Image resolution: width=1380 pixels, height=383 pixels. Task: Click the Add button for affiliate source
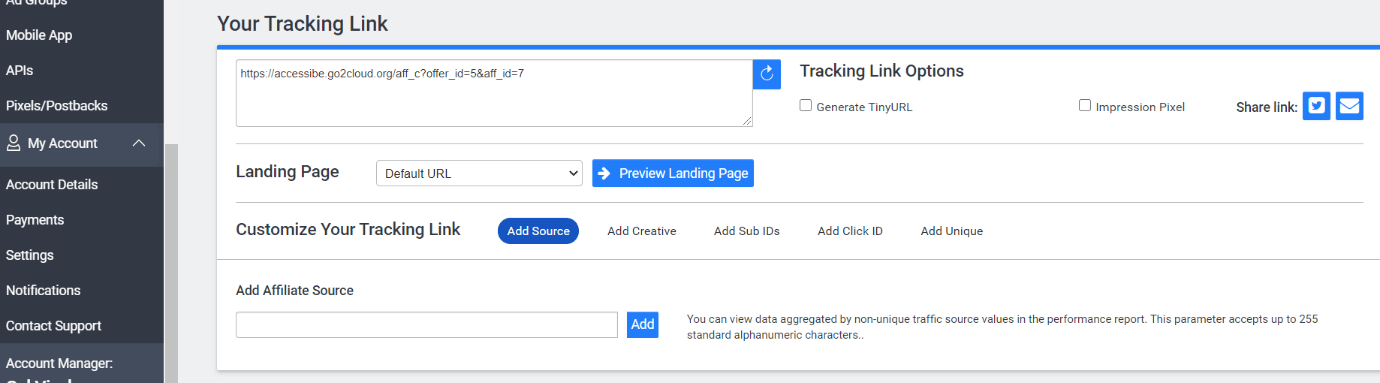coord(643,324)
